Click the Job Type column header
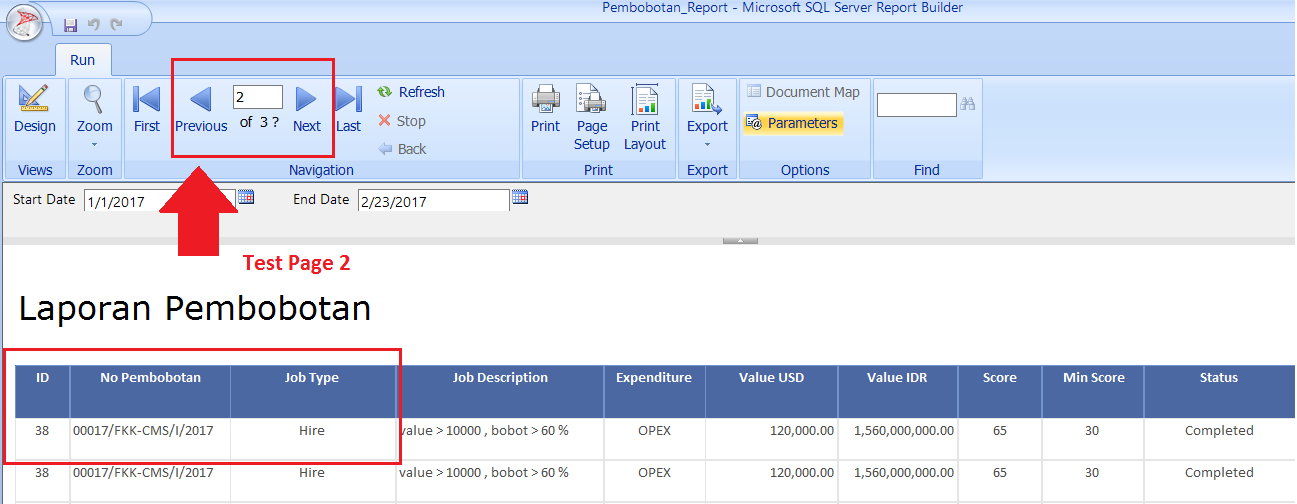This screenshot has width=1297, height=504. click(312, 391)
